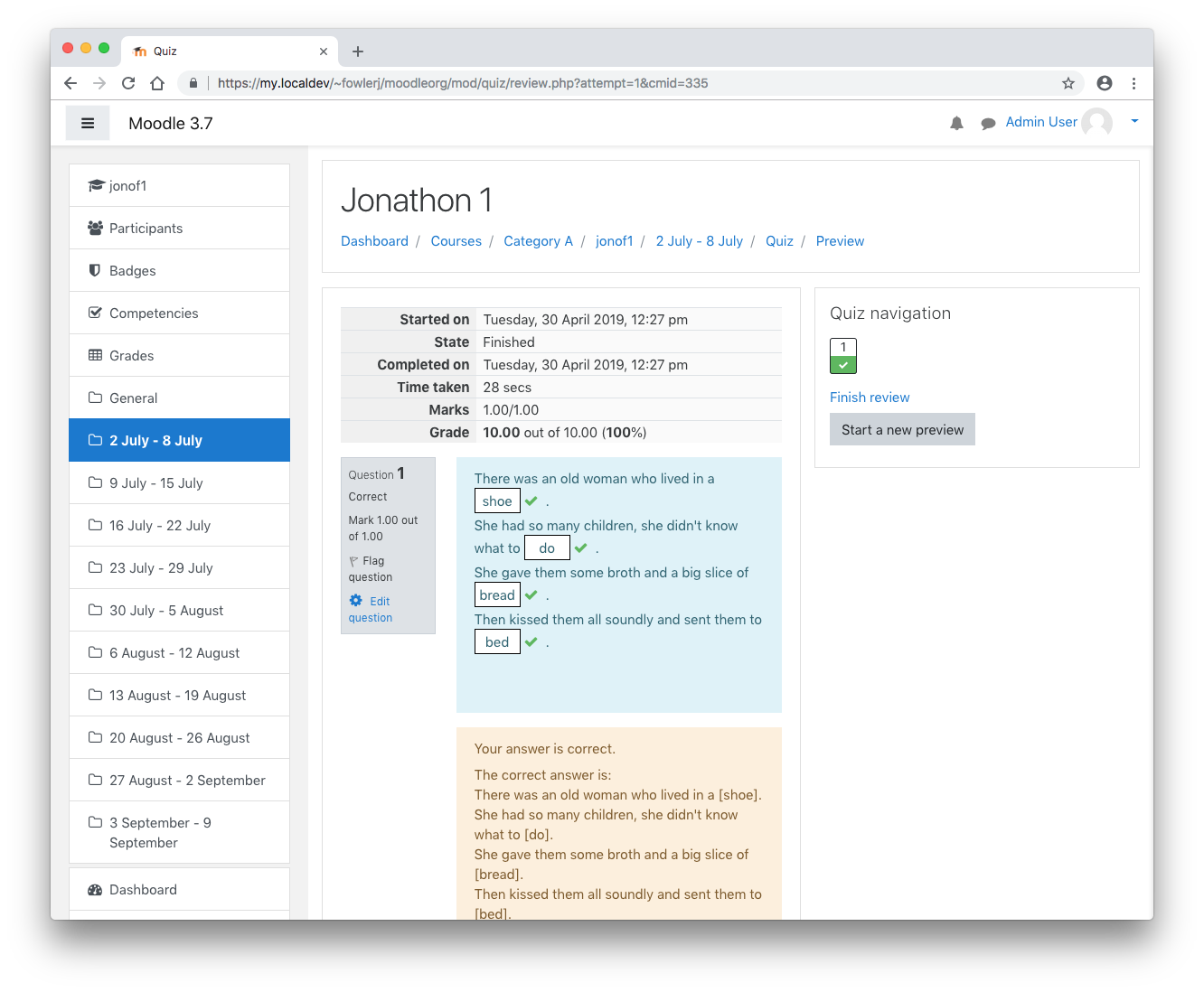Open the notifications bell icon
Screen dimensions: 1204x992
956,123
